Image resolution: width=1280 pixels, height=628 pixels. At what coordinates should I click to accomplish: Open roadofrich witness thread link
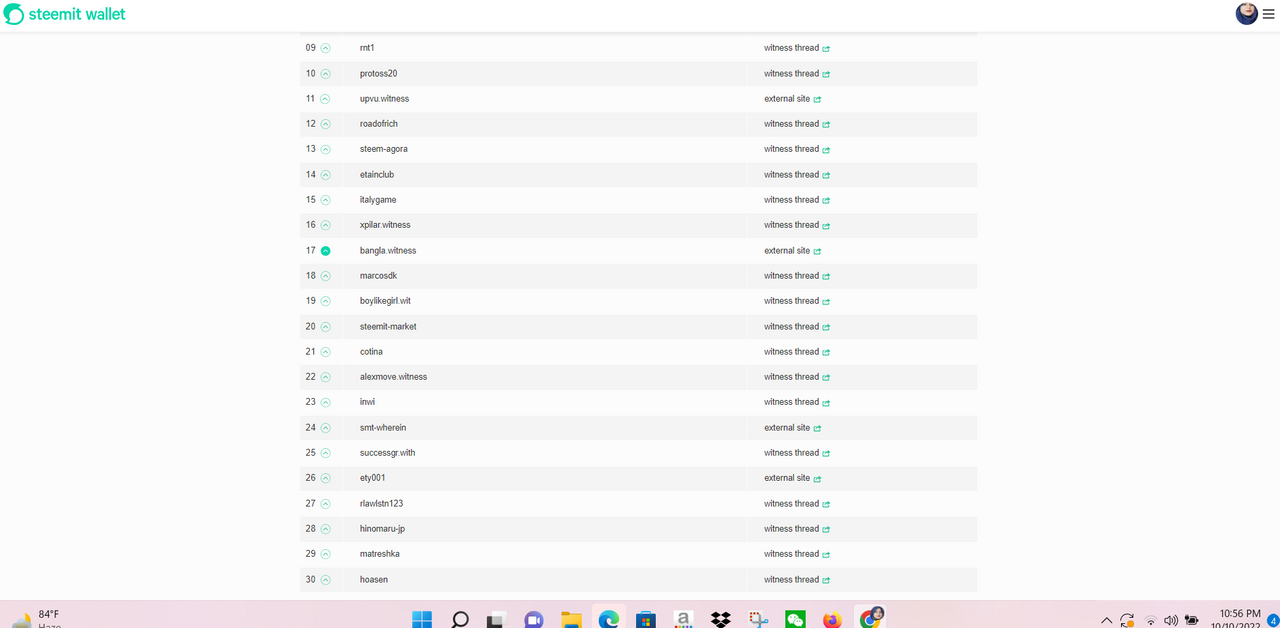(797, 124)
